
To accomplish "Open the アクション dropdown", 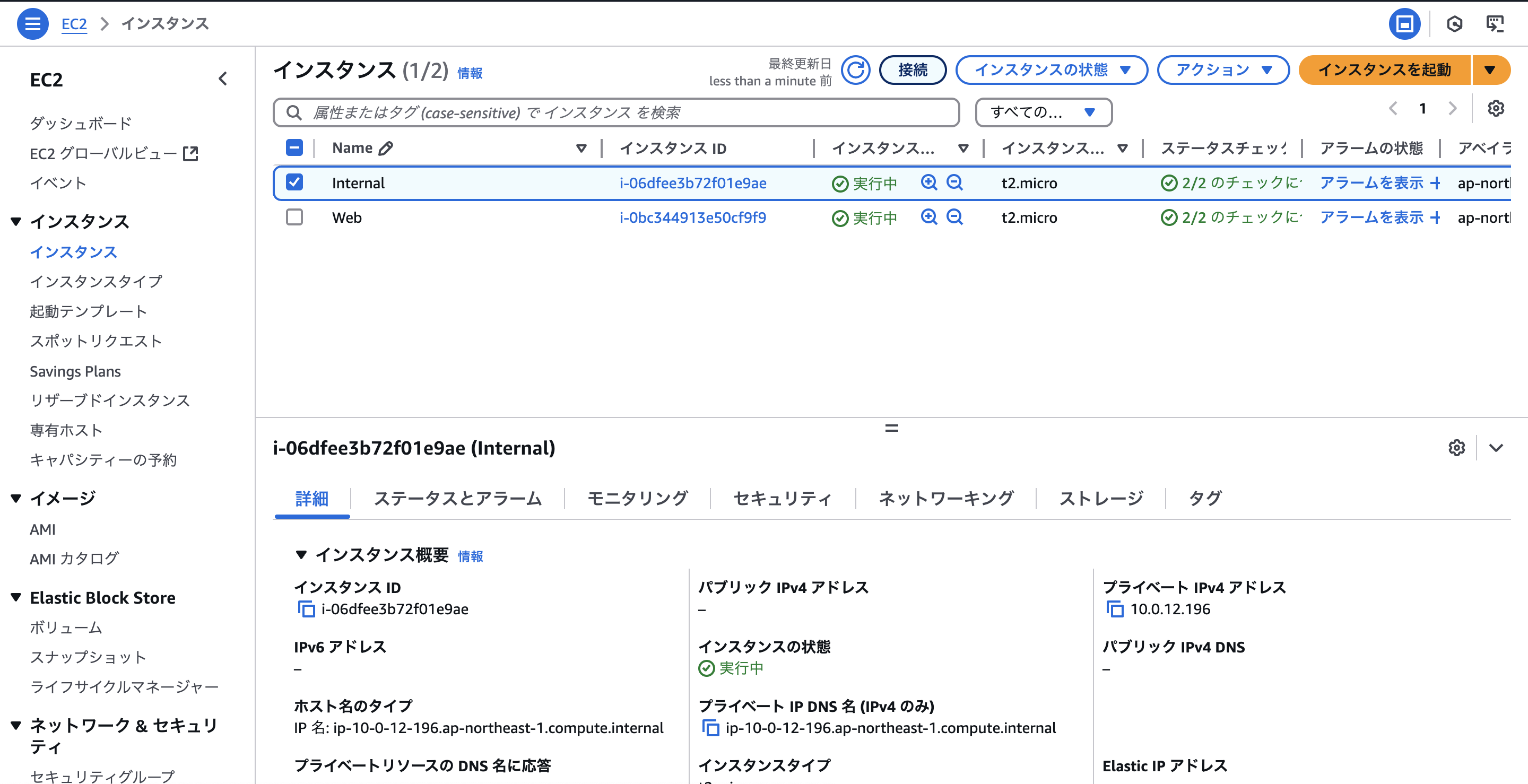I will (1222, 70).
